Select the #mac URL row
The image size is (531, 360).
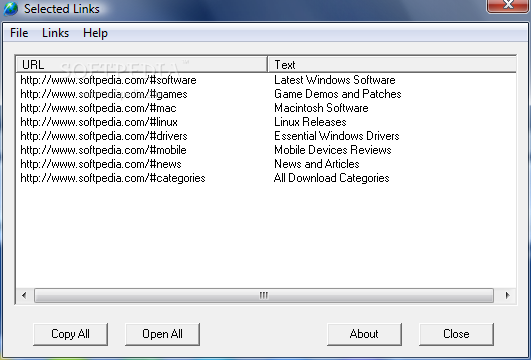(x=98, y=108)
